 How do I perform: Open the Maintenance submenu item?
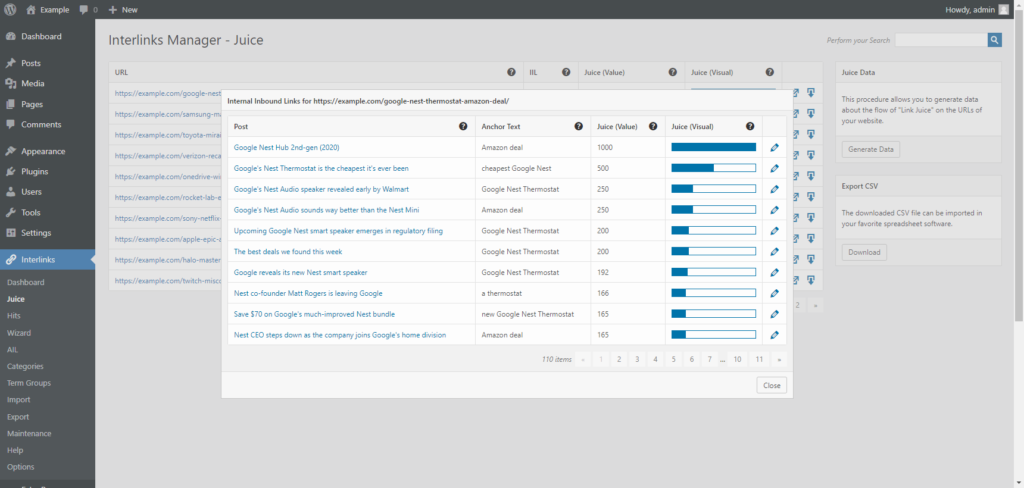click(x=29, y=433)
